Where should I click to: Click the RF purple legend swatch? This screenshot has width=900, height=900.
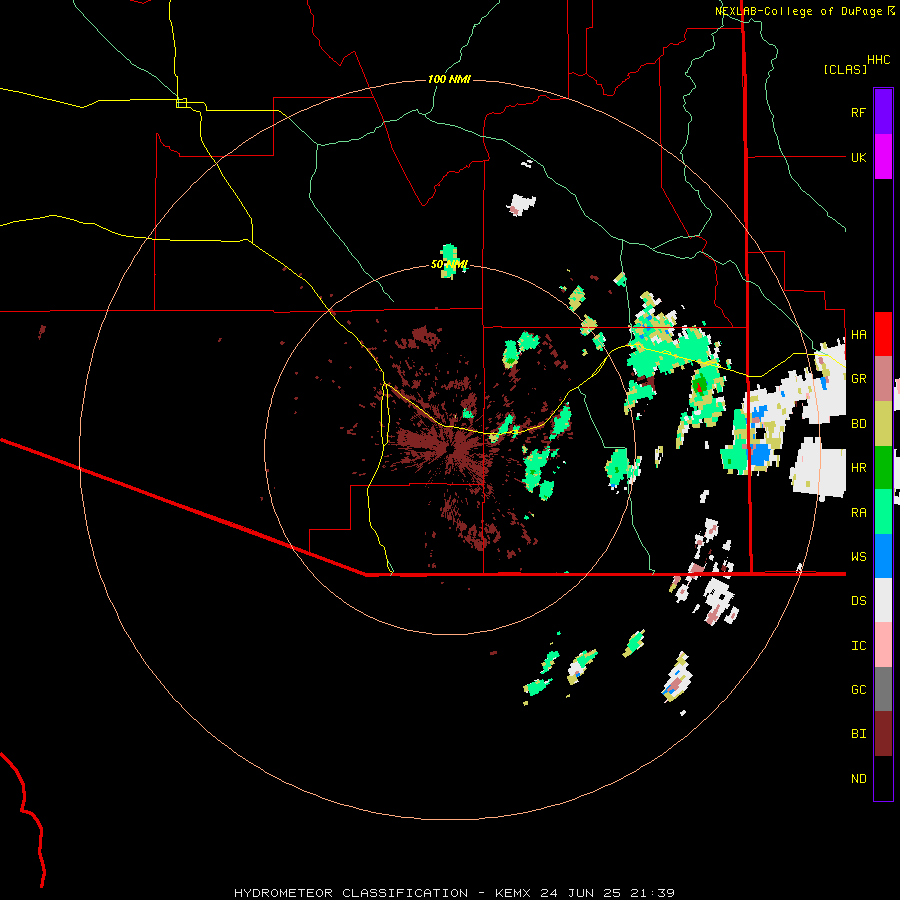coord(883,112)
